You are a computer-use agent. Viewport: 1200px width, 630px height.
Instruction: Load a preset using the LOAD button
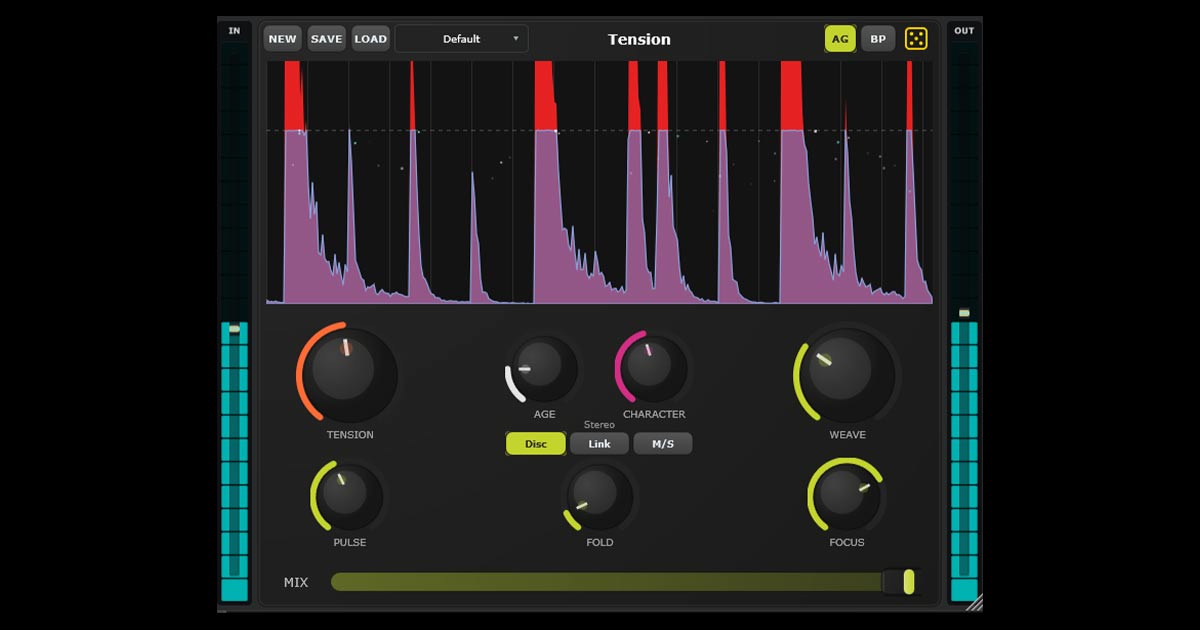(x=370, y=38)
